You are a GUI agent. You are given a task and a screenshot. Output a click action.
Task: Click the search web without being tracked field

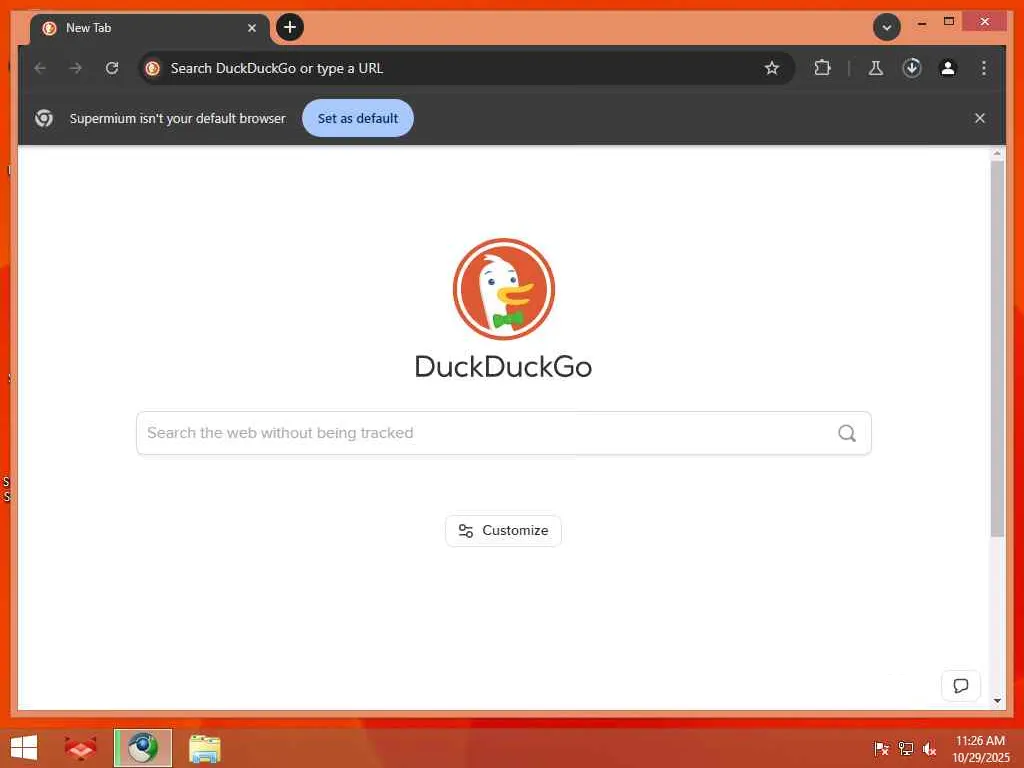point(504,433)
